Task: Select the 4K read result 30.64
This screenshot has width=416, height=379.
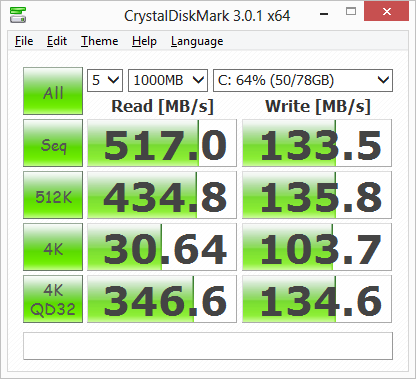Action: click(162, 247)
